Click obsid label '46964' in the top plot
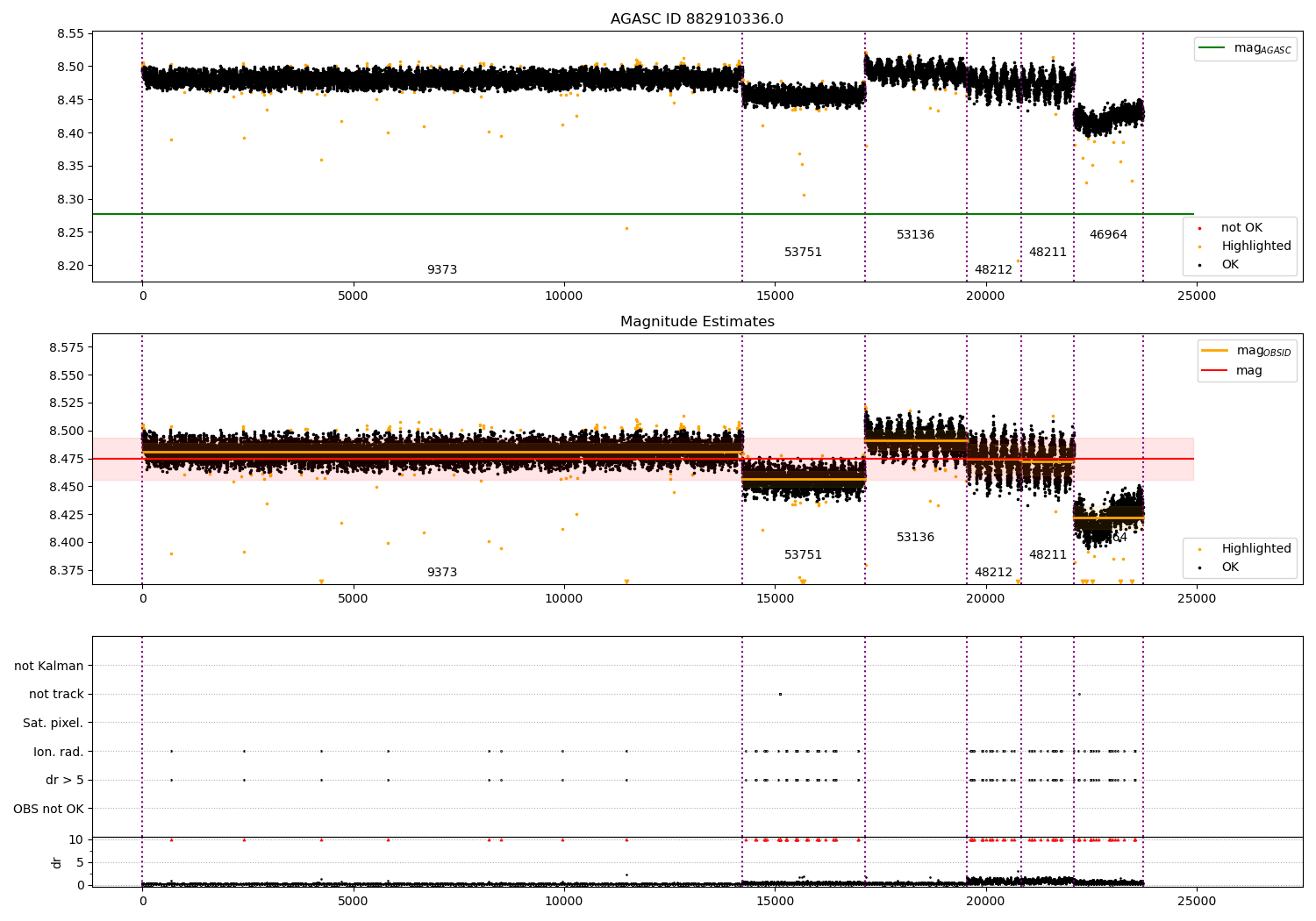Viewport: 1316px width, 921px height. (1108, 235)
